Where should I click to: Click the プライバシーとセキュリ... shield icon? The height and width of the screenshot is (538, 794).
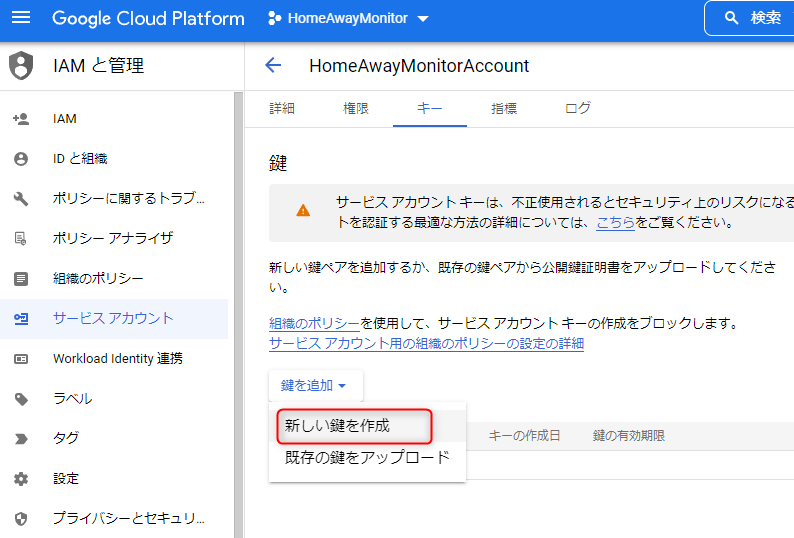pos(21,519)
